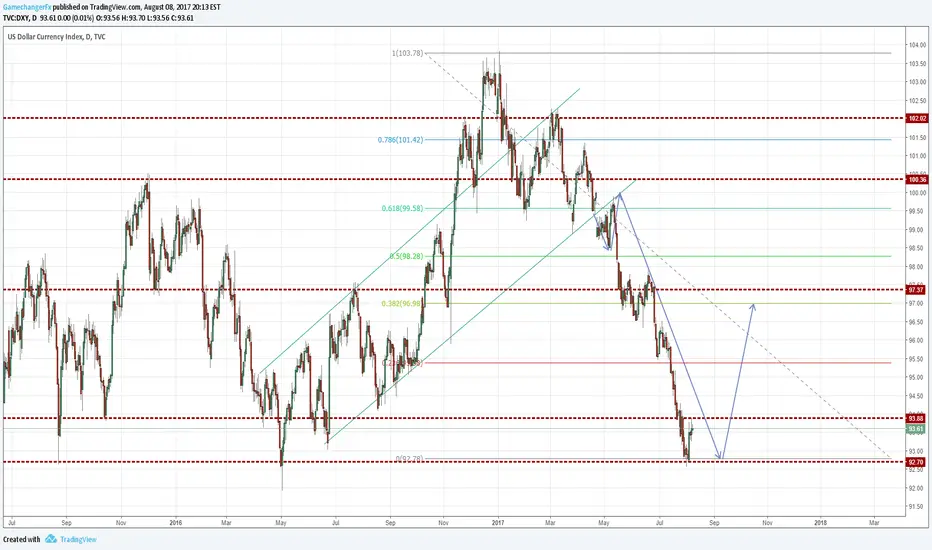Click the 2018 label on time axis
This screenshot has height=550, width=932.
coord(820,523)
